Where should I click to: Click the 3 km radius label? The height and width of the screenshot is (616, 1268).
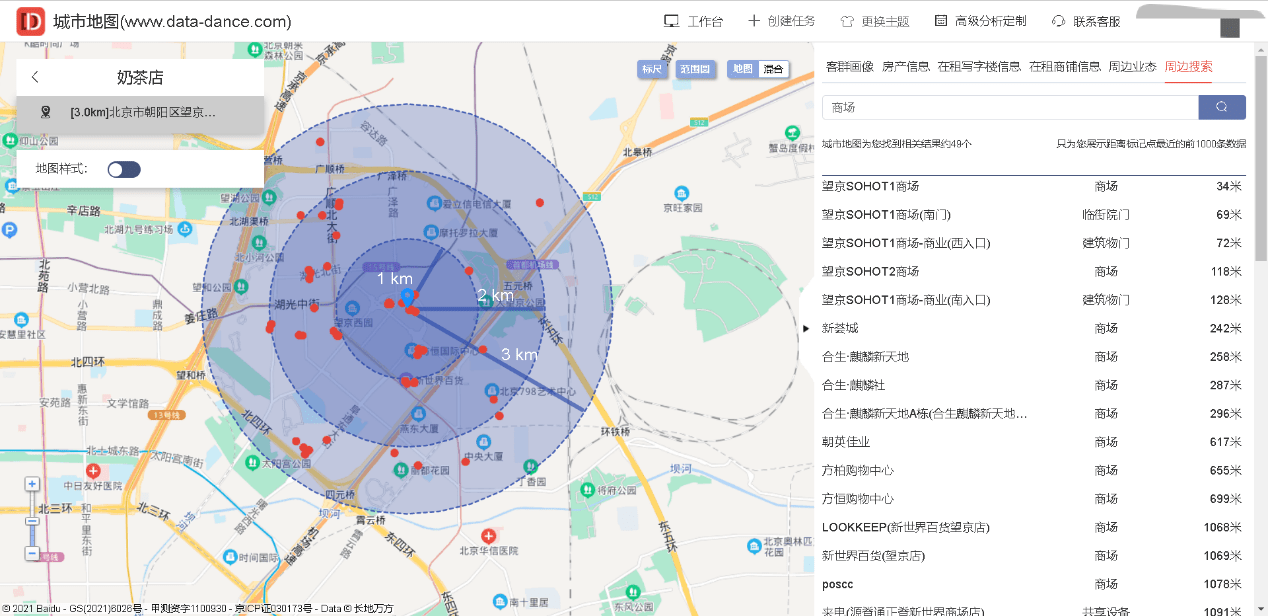(x=519, y=355)
